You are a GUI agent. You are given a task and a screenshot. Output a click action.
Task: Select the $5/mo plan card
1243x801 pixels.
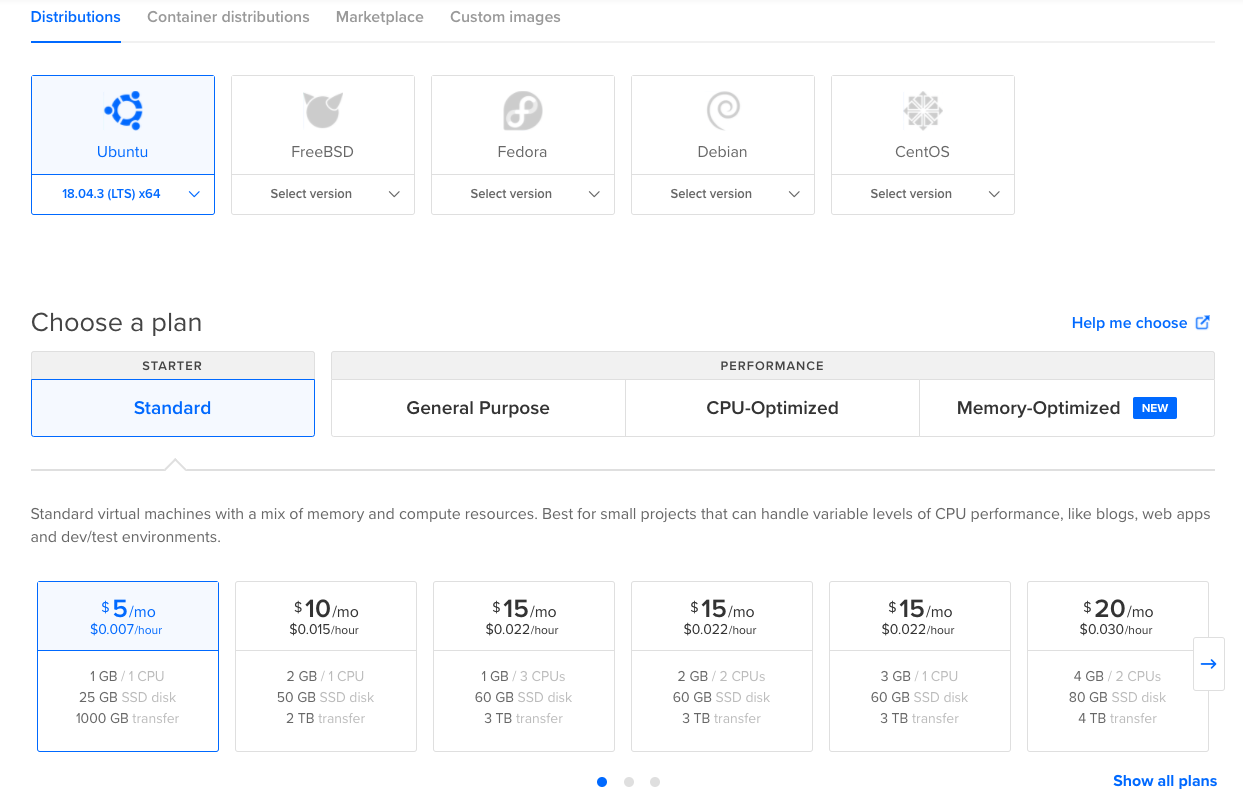pos(128,666)
